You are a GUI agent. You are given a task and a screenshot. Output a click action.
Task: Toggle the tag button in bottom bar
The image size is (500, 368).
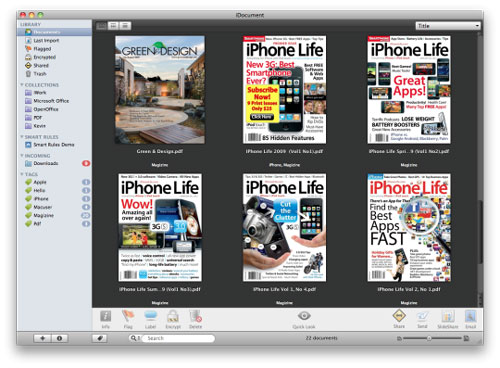coord(99,338)
